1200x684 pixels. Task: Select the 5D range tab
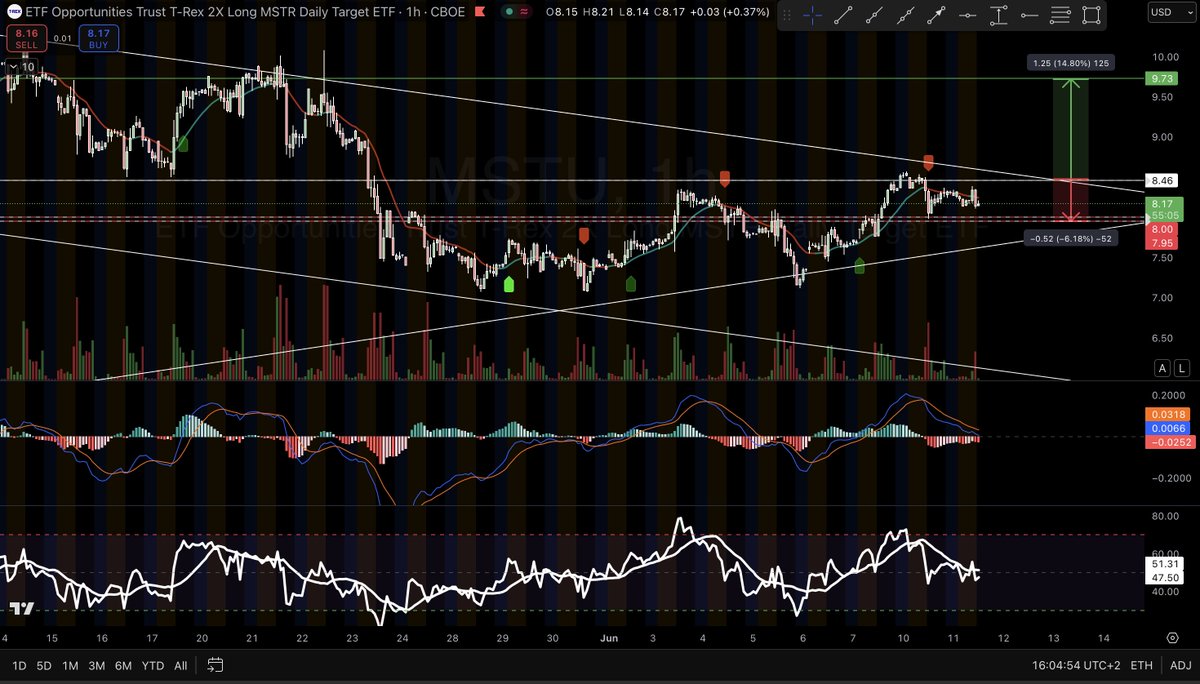pos(45,665)
